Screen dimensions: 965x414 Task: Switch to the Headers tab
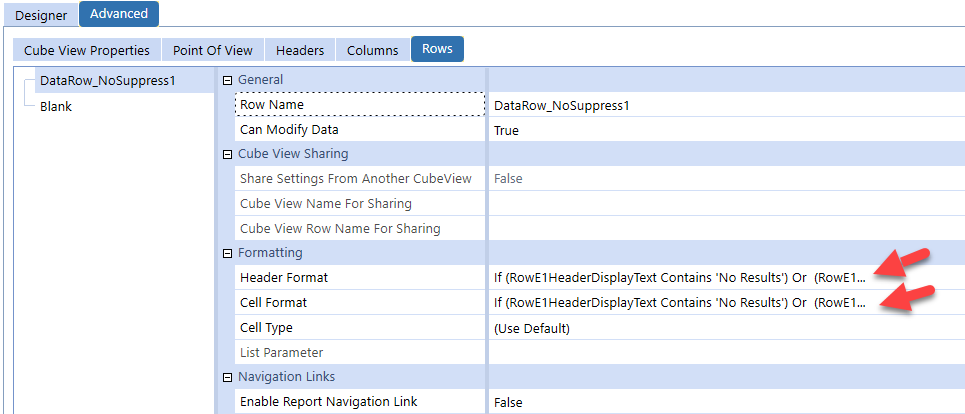[x=299, y=50]
